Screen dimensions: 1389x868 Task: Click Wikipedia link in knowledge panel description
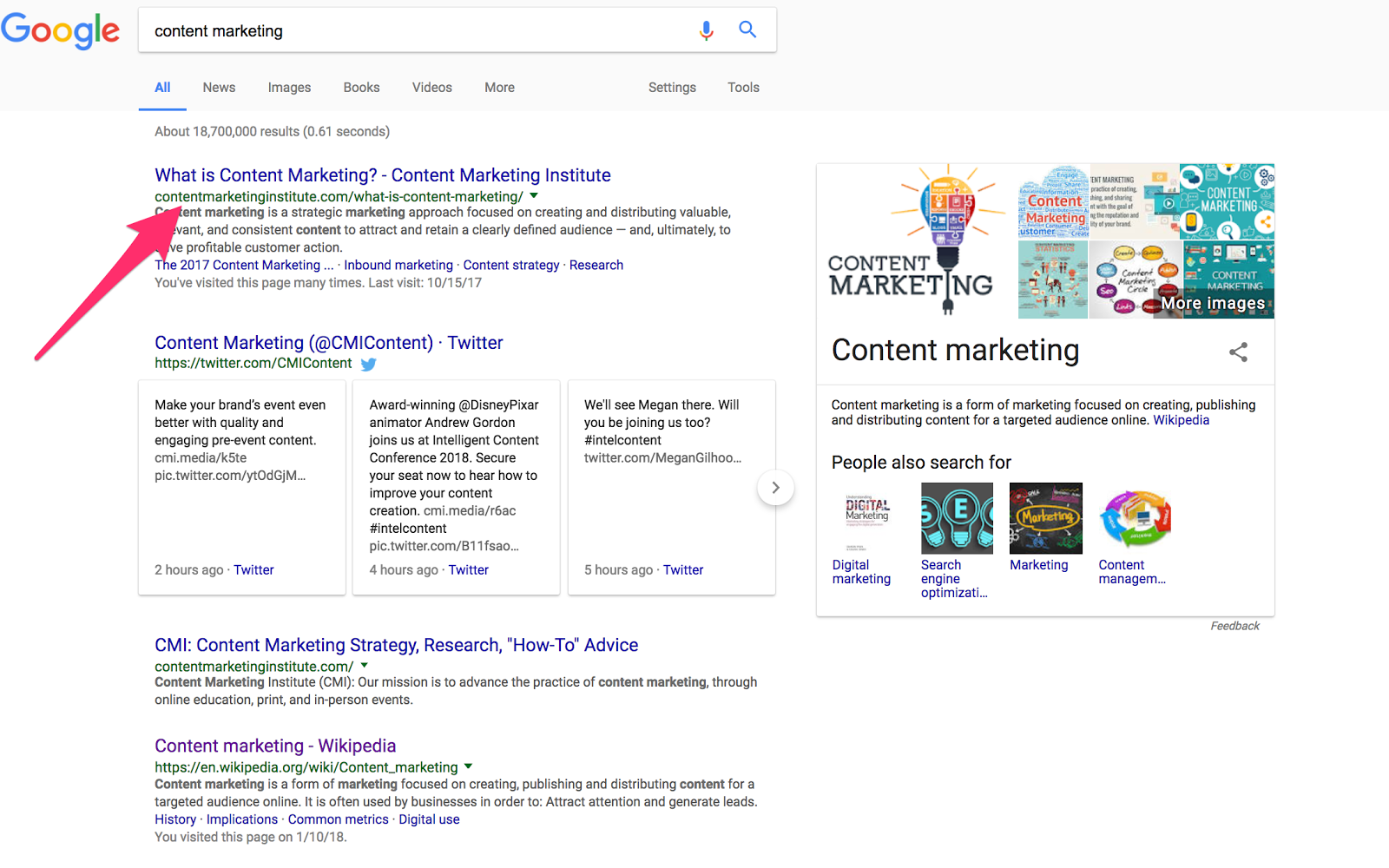1181,420
